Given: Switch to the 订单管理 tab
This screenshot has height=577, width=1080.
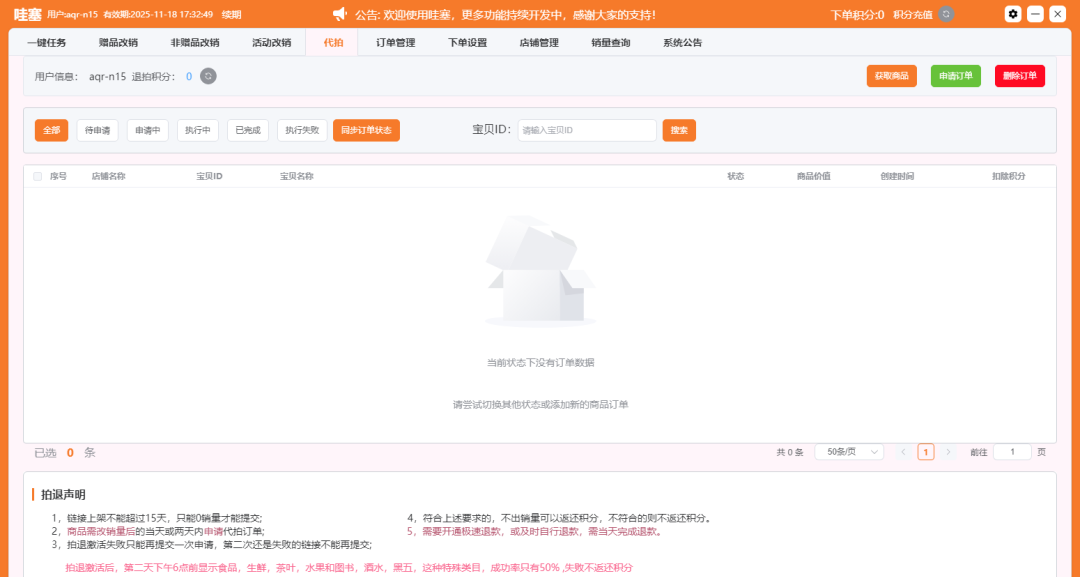Looking at the screenshot, I should pyautogui.click(x=395, y=43).
